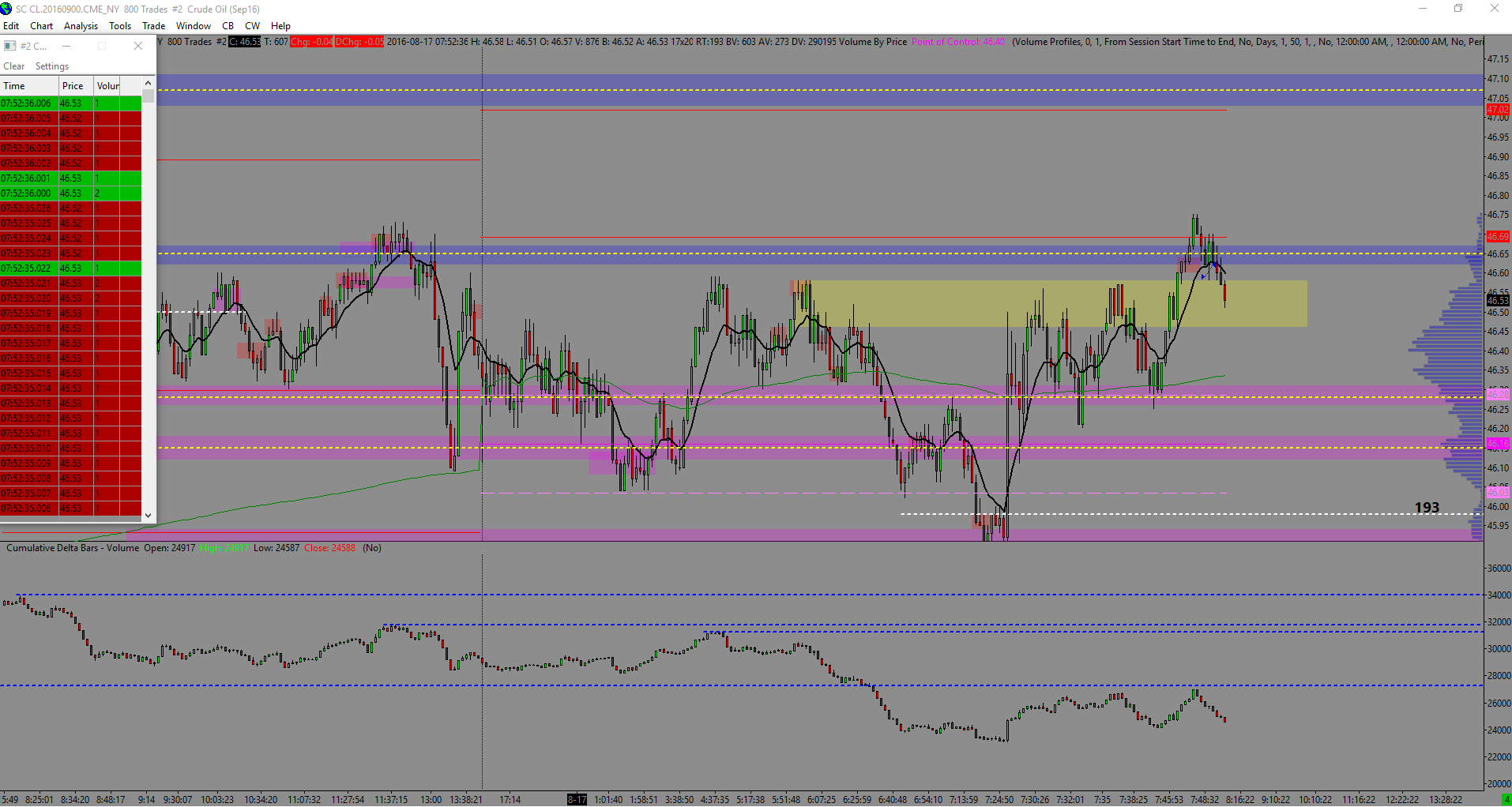Click the Cumulative Delta Bars study label
The image size is (1512, 807).
pyautogui.click(x=73, y=548)
